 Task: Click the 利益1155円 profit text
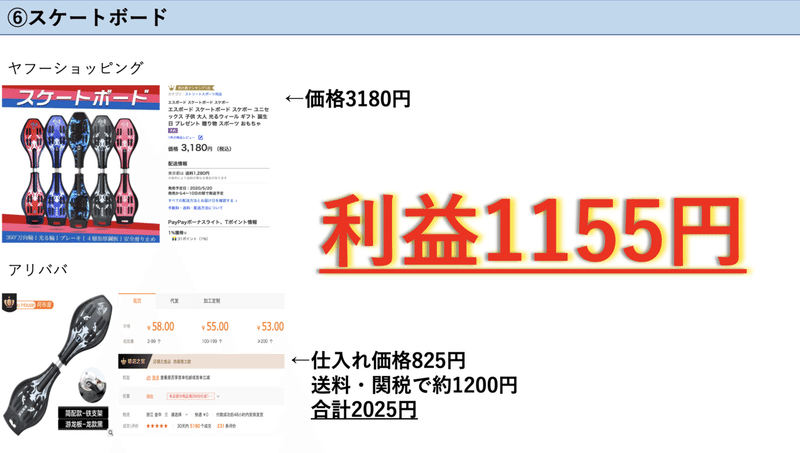(531, 232)
